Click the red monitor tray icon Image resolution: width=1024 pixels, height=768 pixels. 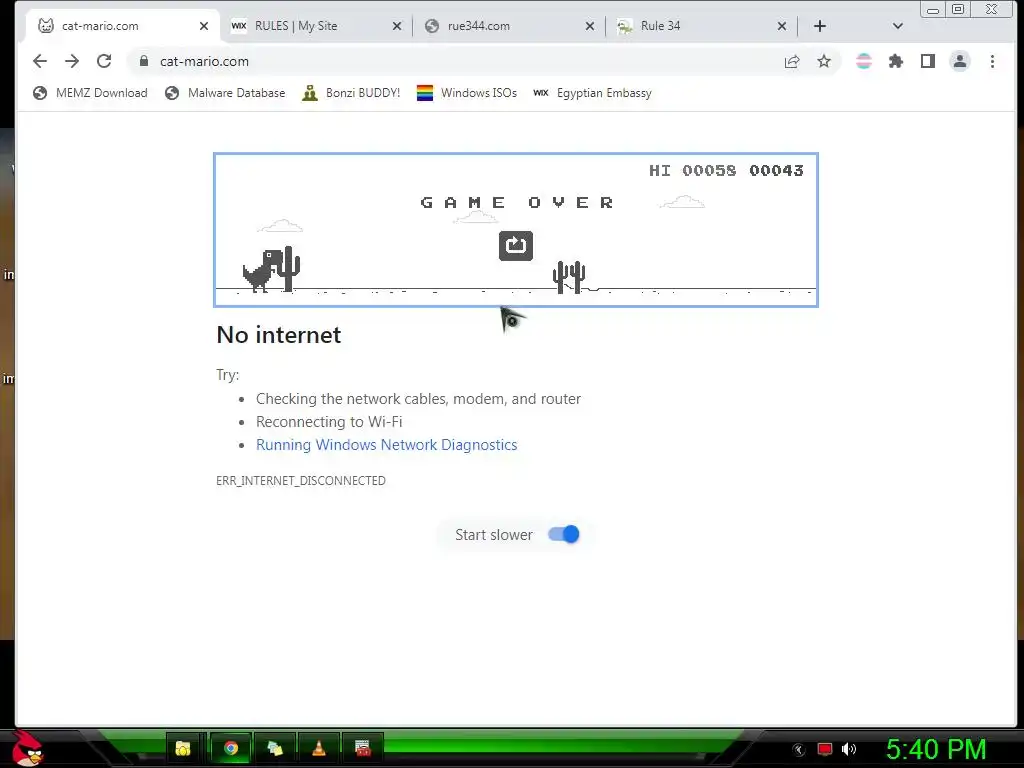[825, 749]
